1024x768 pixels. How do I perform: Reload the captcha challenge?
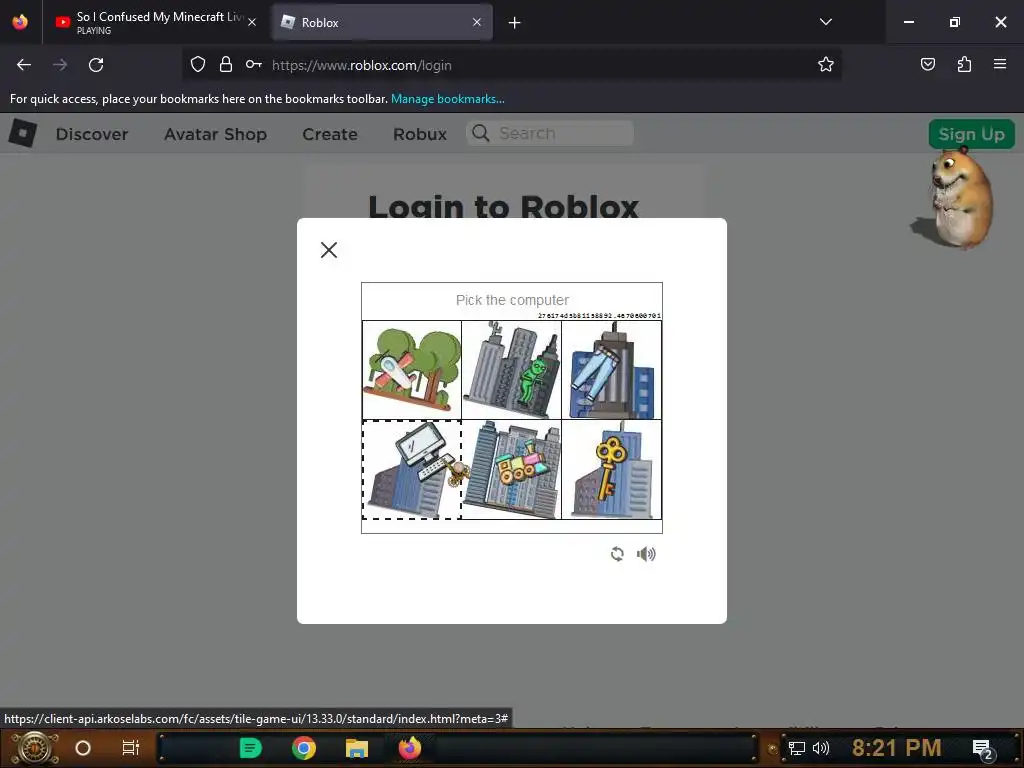tap(616, 554)
